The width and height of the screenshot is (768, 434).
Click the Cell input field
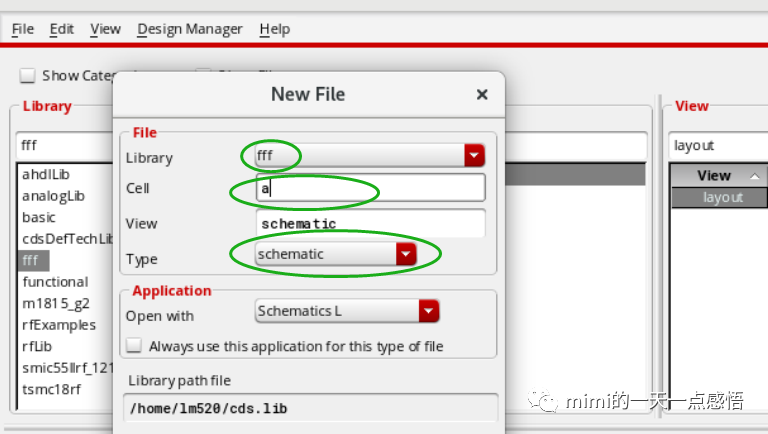370,188
